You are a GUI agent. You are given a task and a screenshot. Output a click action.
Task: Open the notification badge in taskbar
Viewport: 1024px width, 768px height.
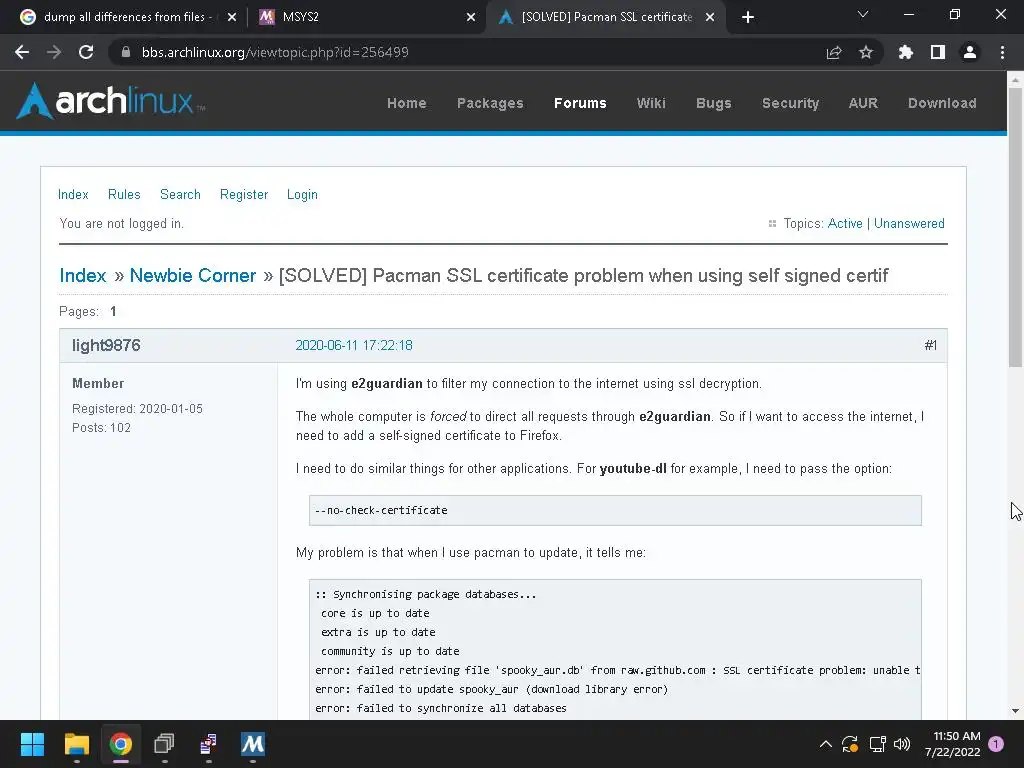[996, 744]
